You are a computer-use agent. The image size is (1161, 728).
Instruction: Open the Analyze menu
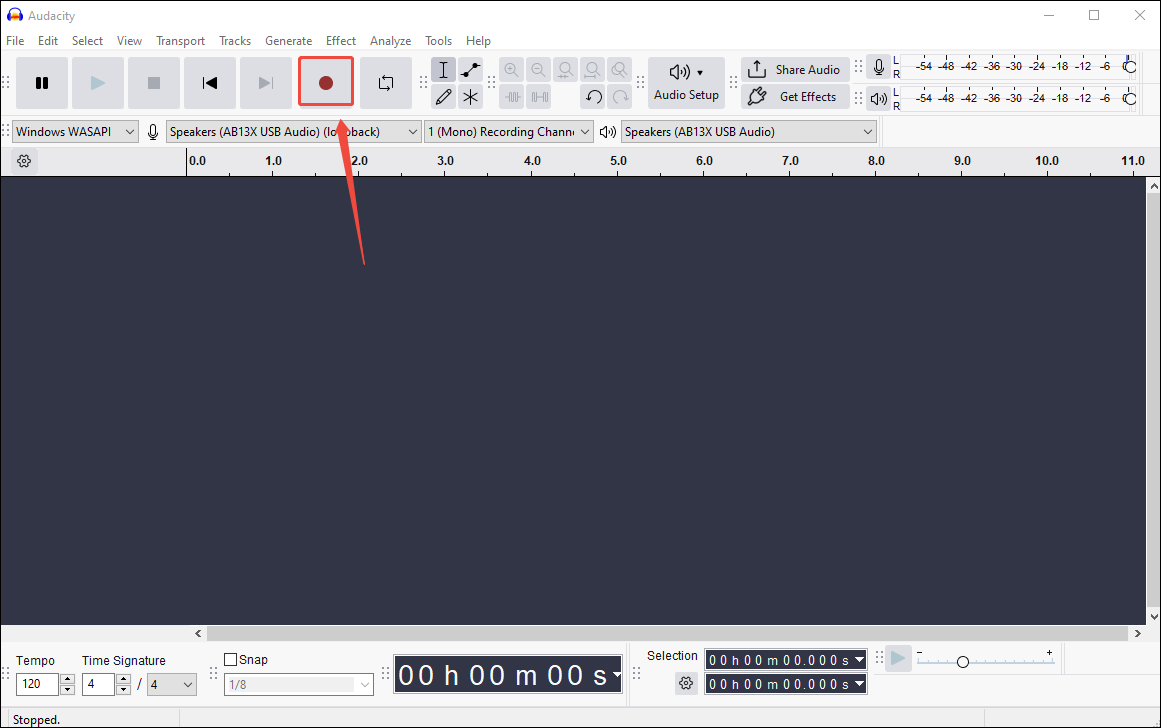click(390, 41)
